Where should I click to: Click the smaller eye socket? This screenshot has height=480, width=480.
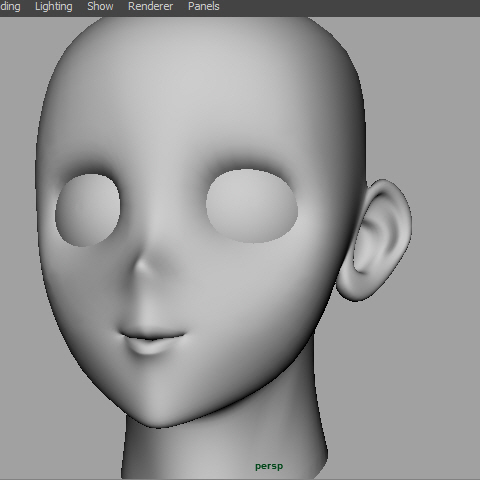87,210
